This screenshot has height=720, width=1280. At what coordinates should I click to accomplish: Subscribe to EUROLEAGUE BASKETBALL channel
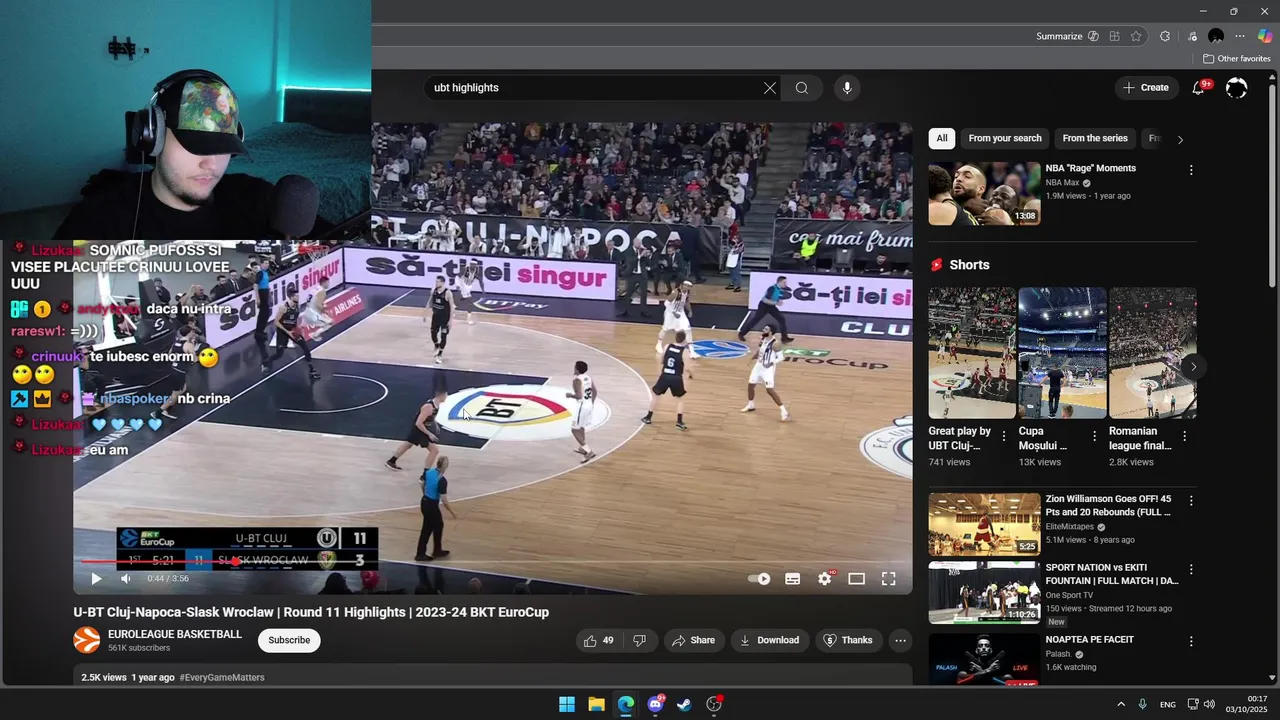point(289,640)
